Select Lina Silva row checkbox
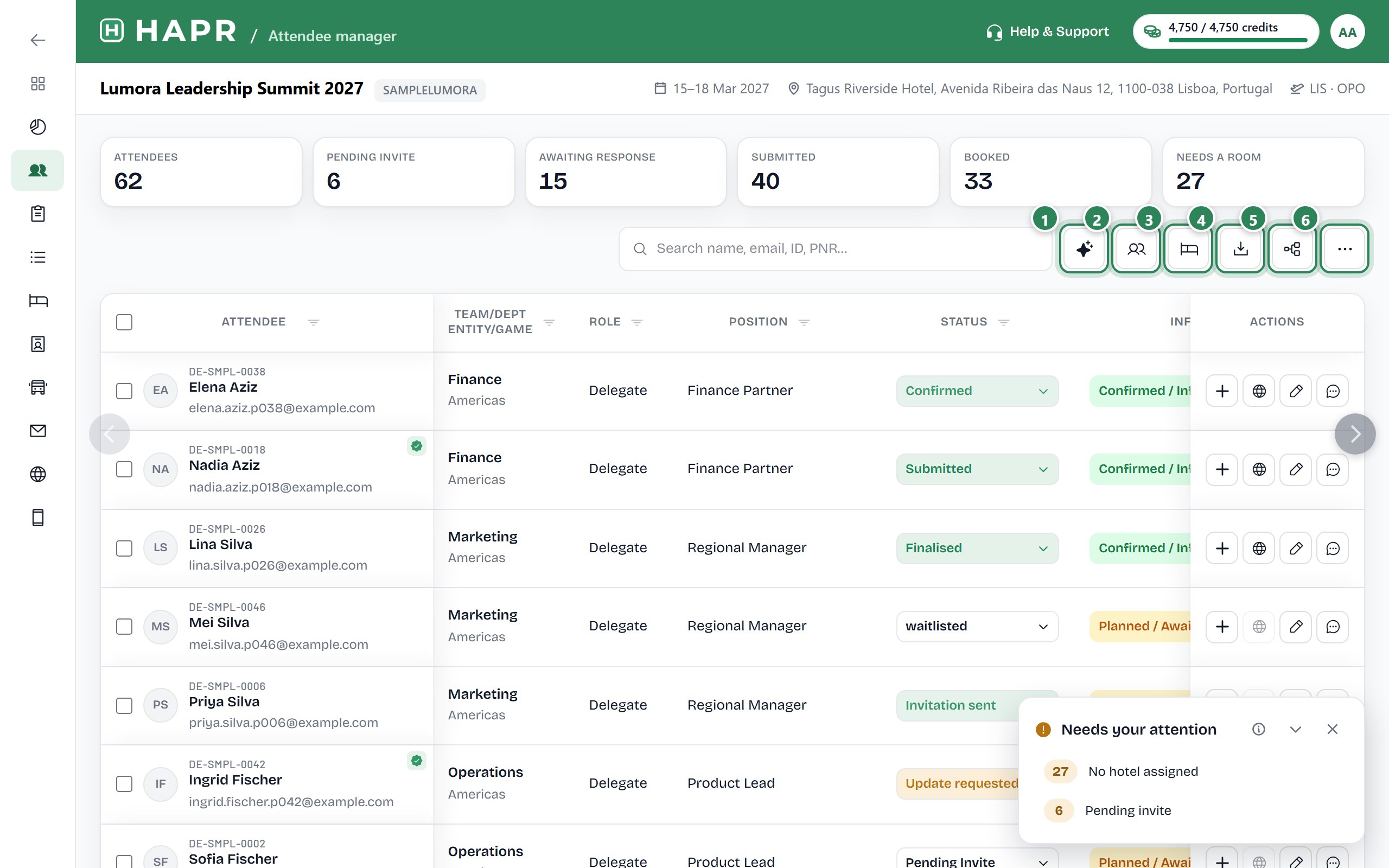 point(124,548)
